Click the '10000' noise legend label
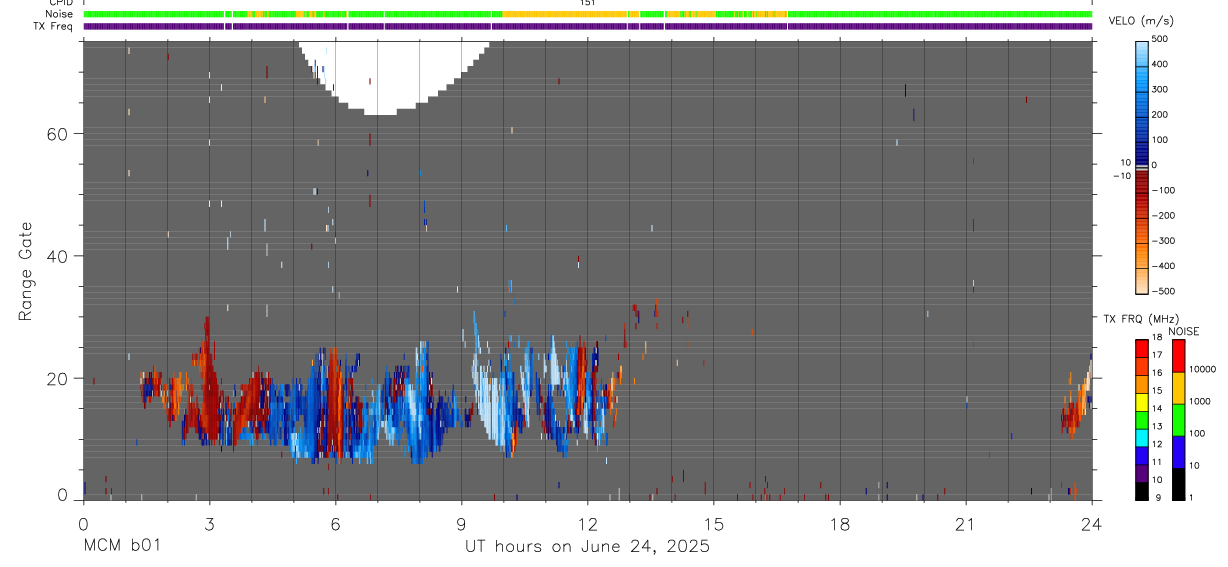 coord(1202,370)
